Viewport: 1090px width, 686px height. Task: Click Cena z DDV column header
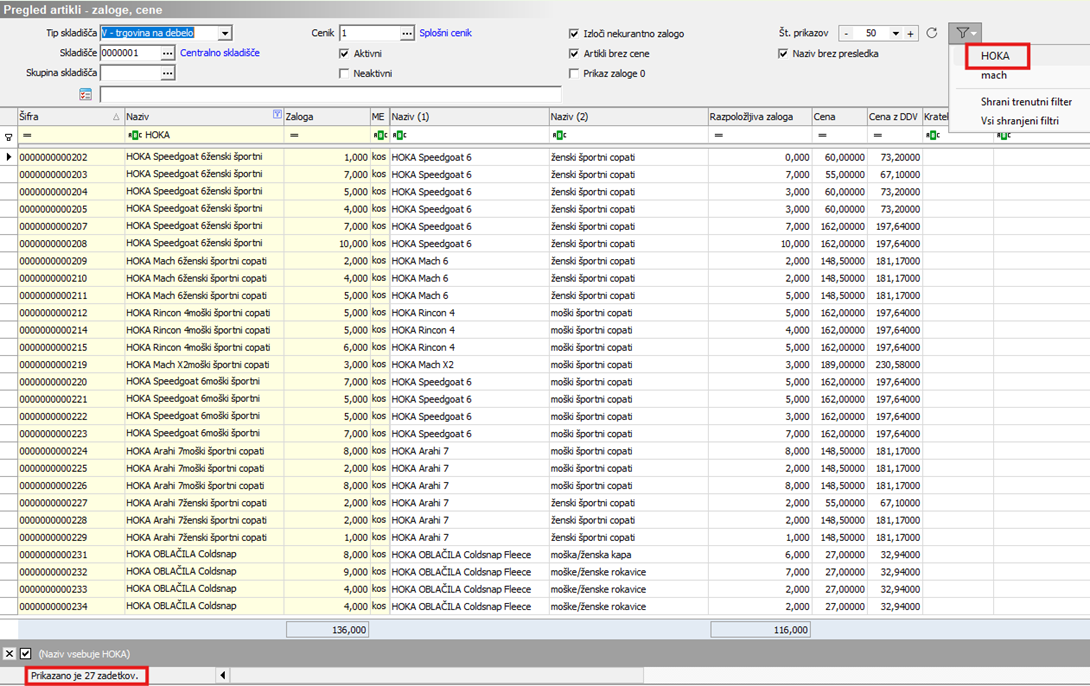[x=894, y=116]
